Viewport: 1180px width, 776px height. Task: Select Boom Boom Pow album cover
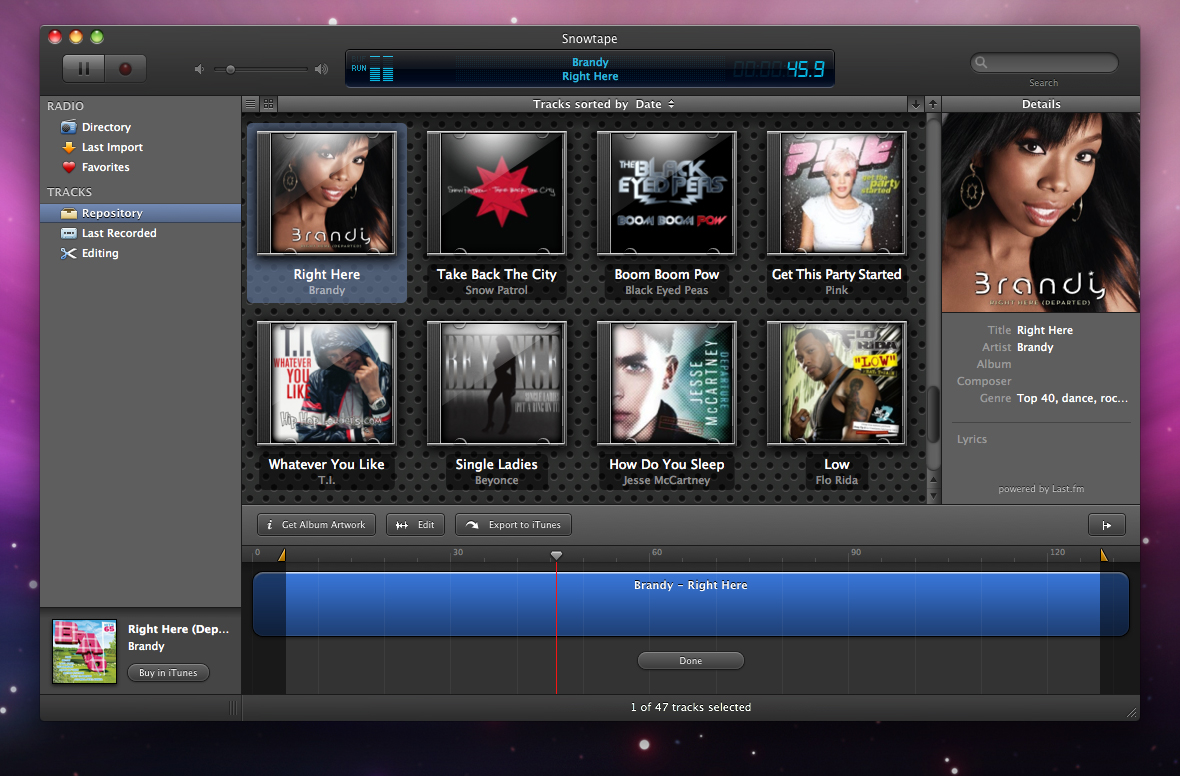tap(667, 193)
